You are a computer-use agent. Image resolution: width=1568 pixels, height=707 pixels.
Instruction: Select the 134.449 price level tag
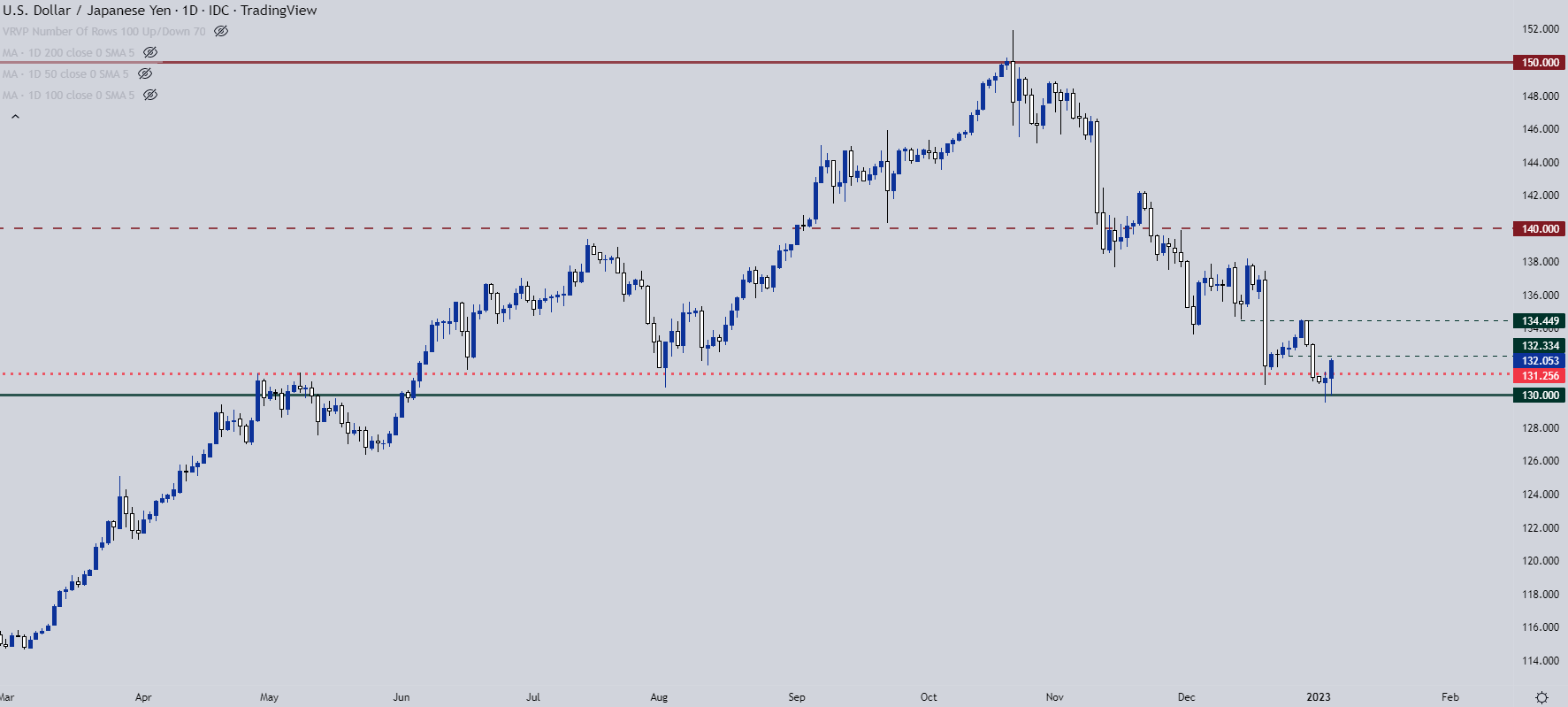pos(1540,321)
